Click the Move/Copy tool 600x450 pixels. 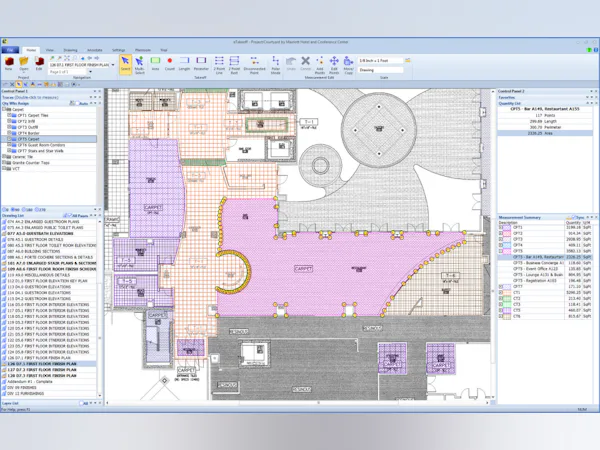(348, 64)
